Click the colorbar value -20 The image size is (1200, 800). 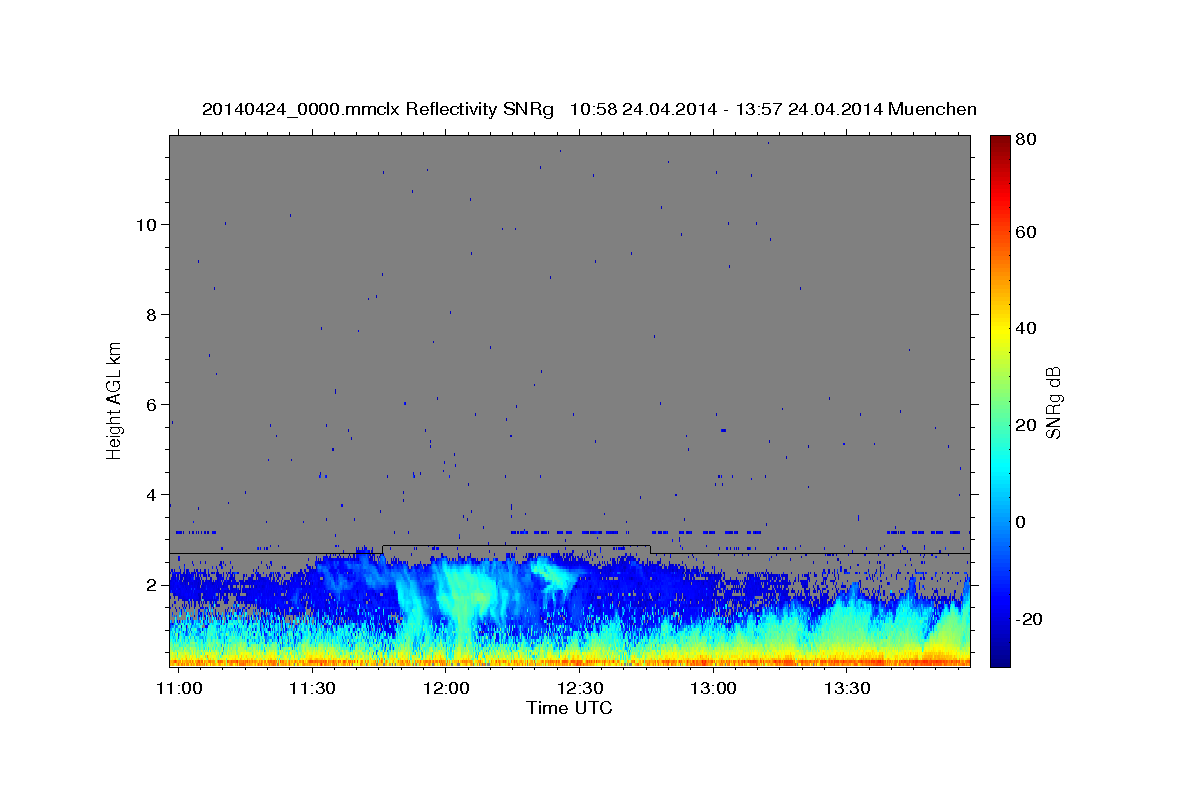[x=1028, y=619]
